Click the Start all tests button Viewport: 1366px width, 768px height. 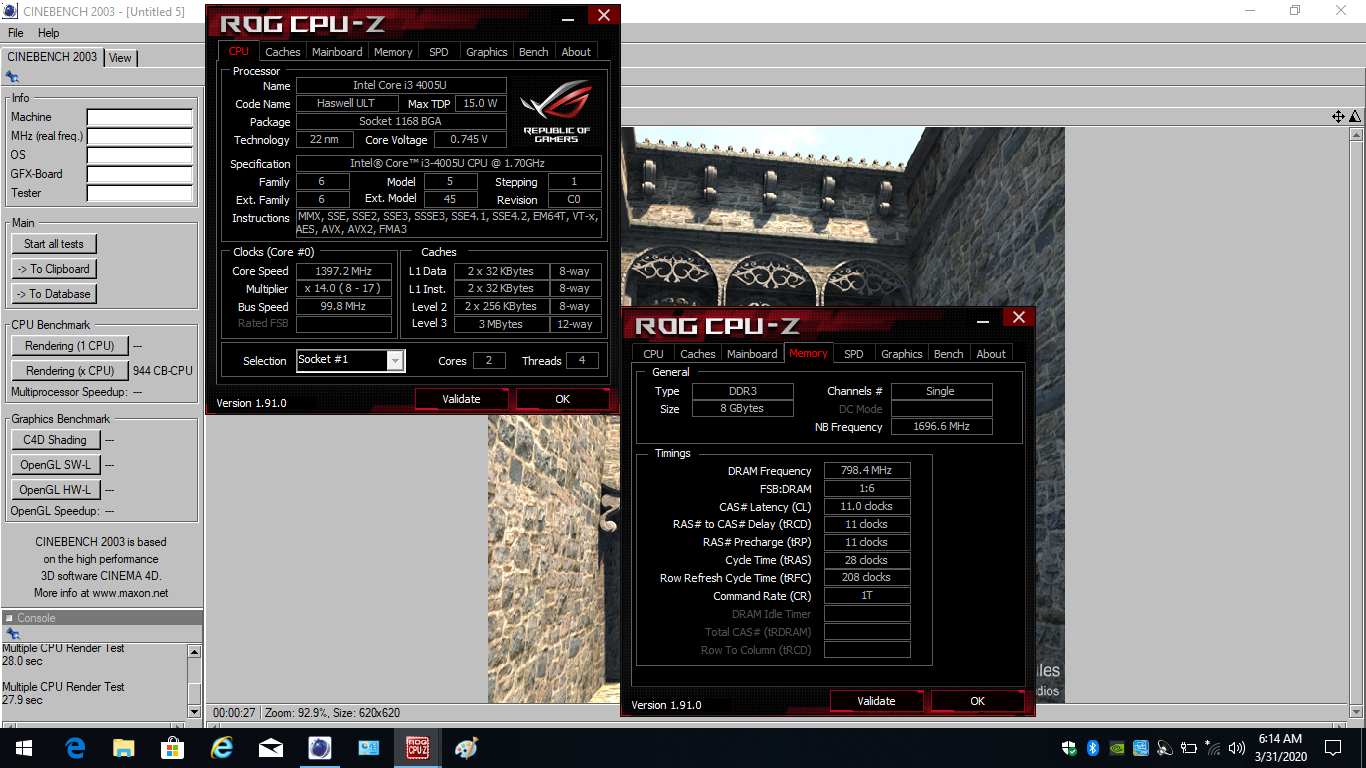click(x=54, y=244)
